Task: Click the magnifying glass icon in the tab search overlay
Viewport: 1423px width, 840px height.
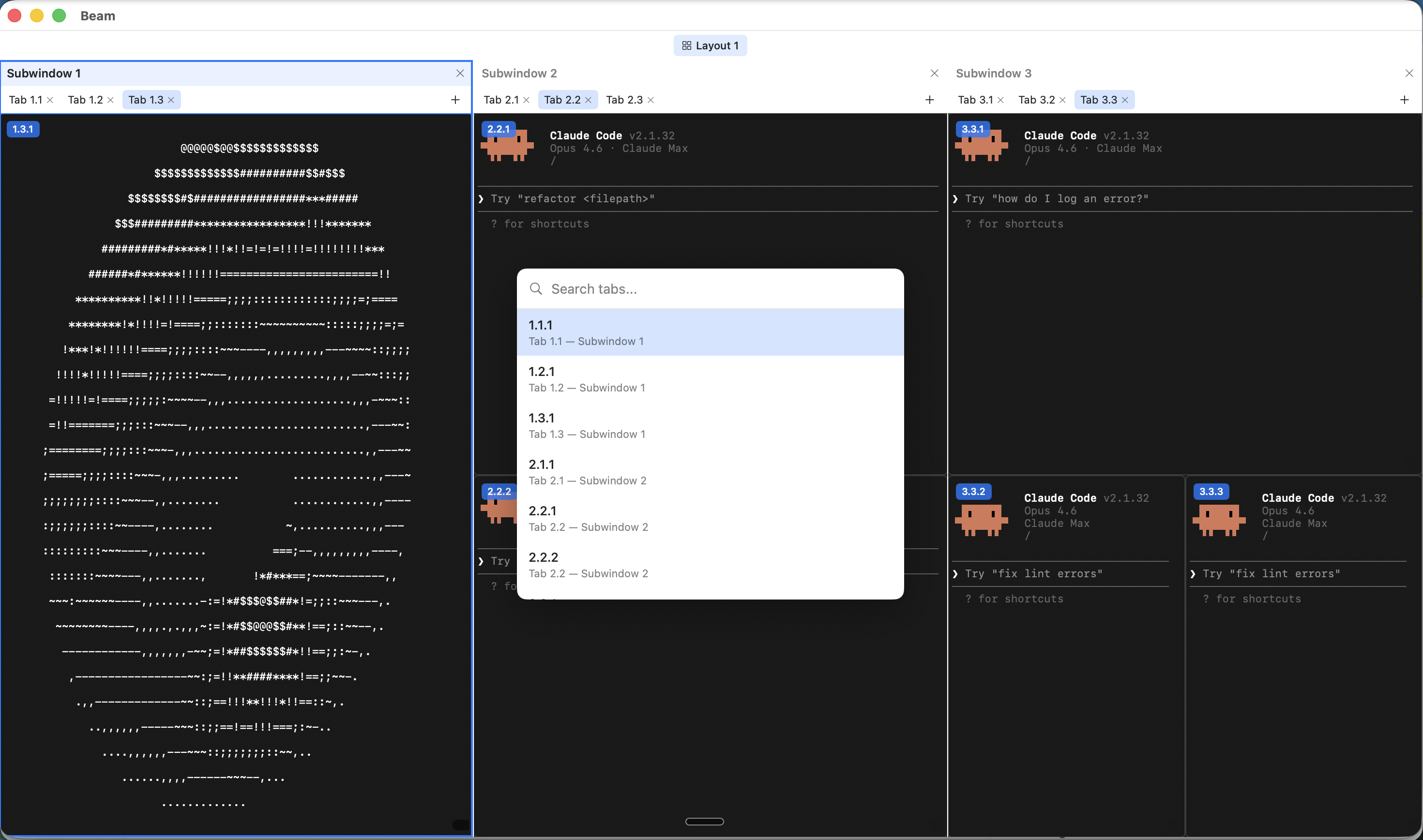Action: click(x=536, y=289)
